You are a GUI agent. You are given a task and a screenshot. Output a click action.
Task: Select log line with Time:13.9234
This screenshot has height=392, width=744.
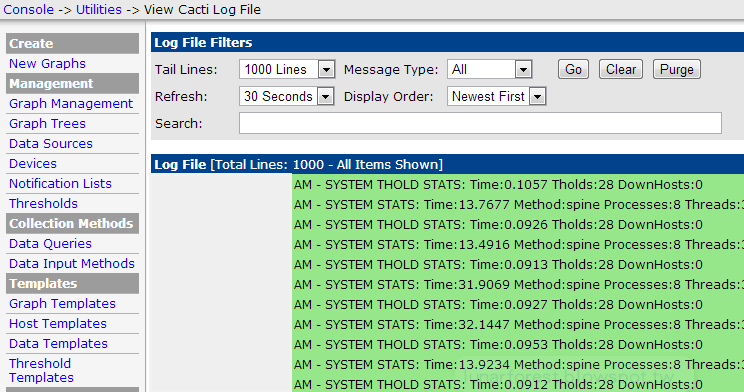[x=518, y=364]
